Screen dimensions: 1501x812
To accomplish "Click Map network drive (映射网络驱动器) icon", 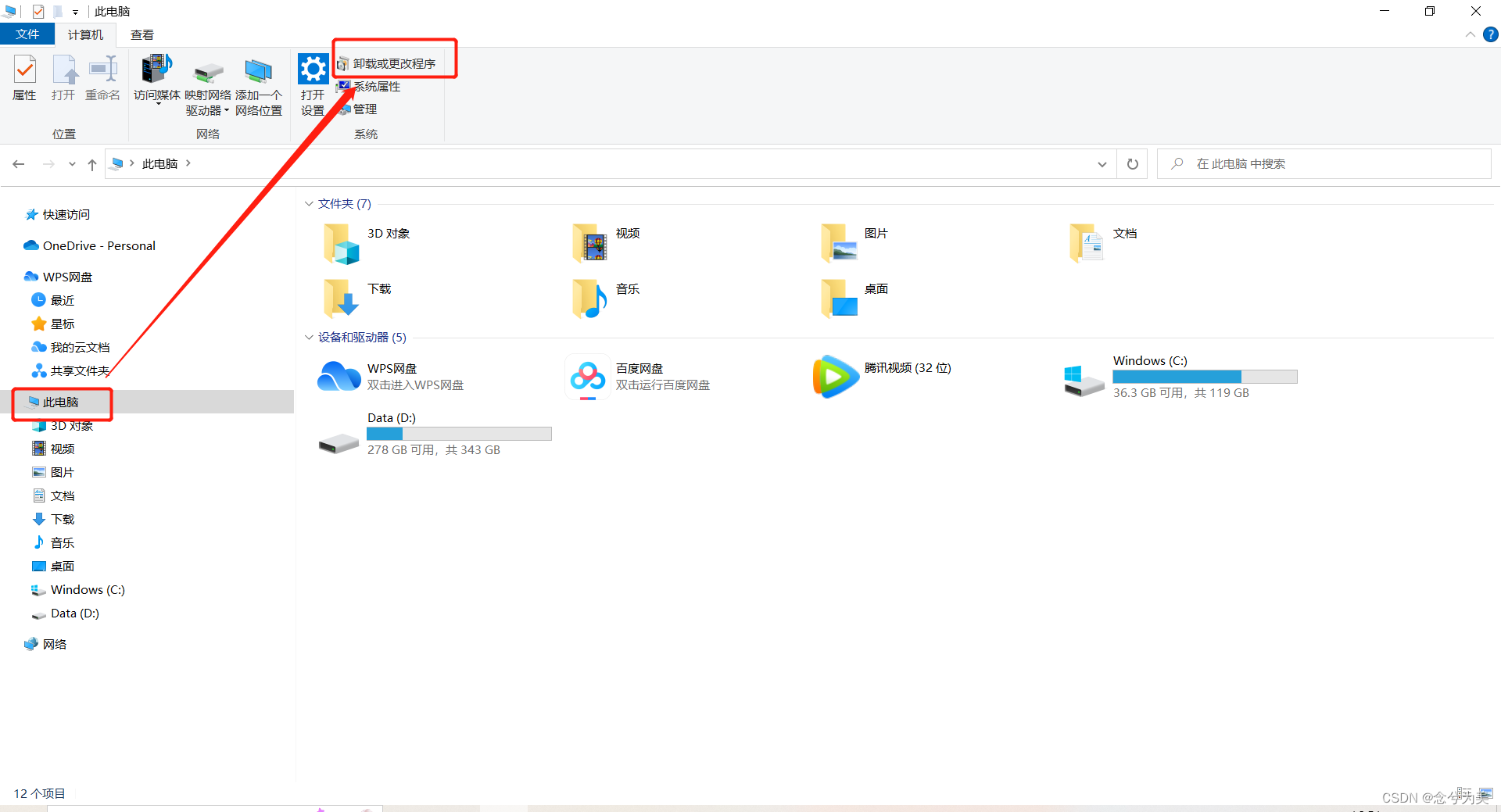I will pos(208,74).
